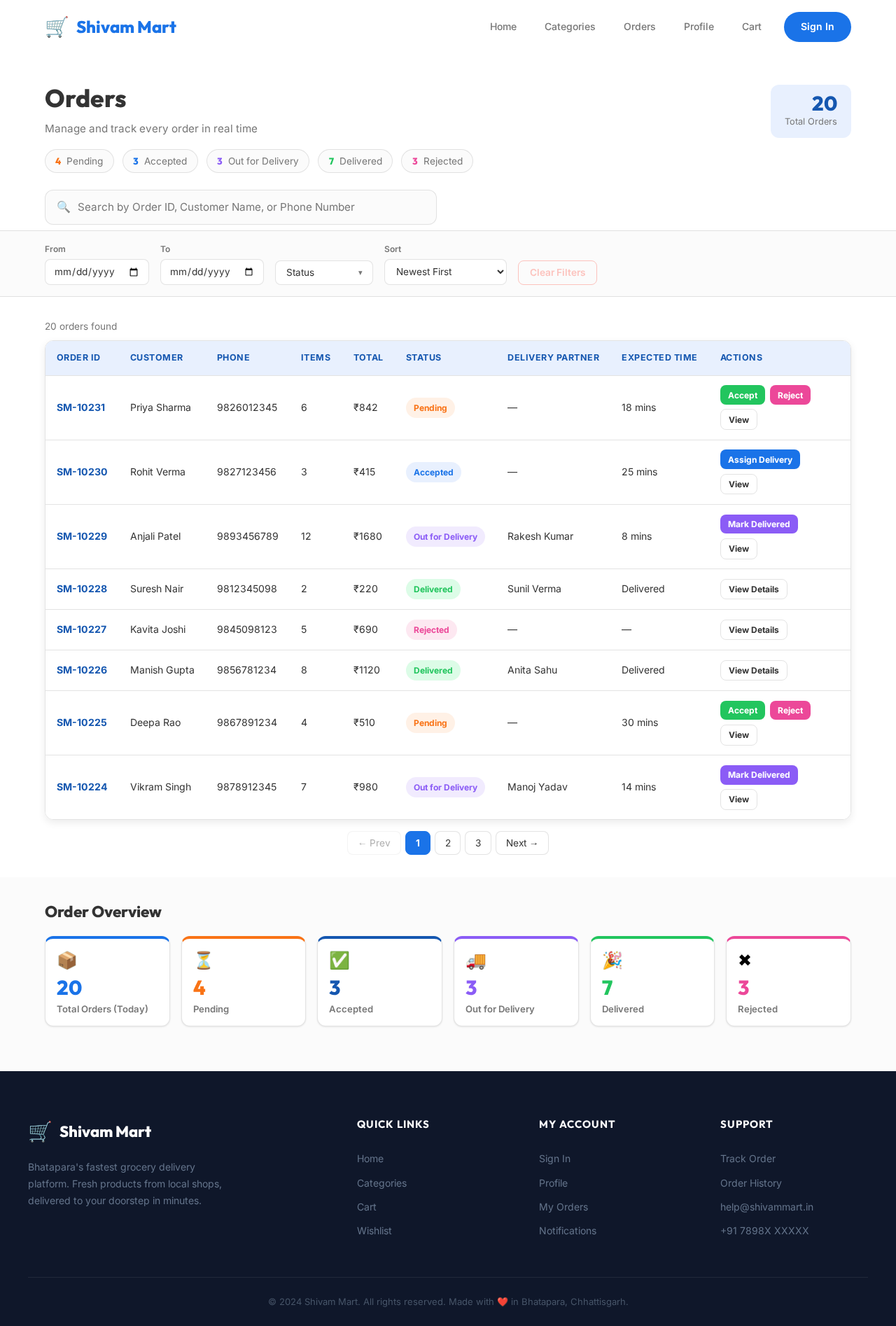Open the To date calendar picker icon
The image size is (896, 1326).
pos(248,272)
